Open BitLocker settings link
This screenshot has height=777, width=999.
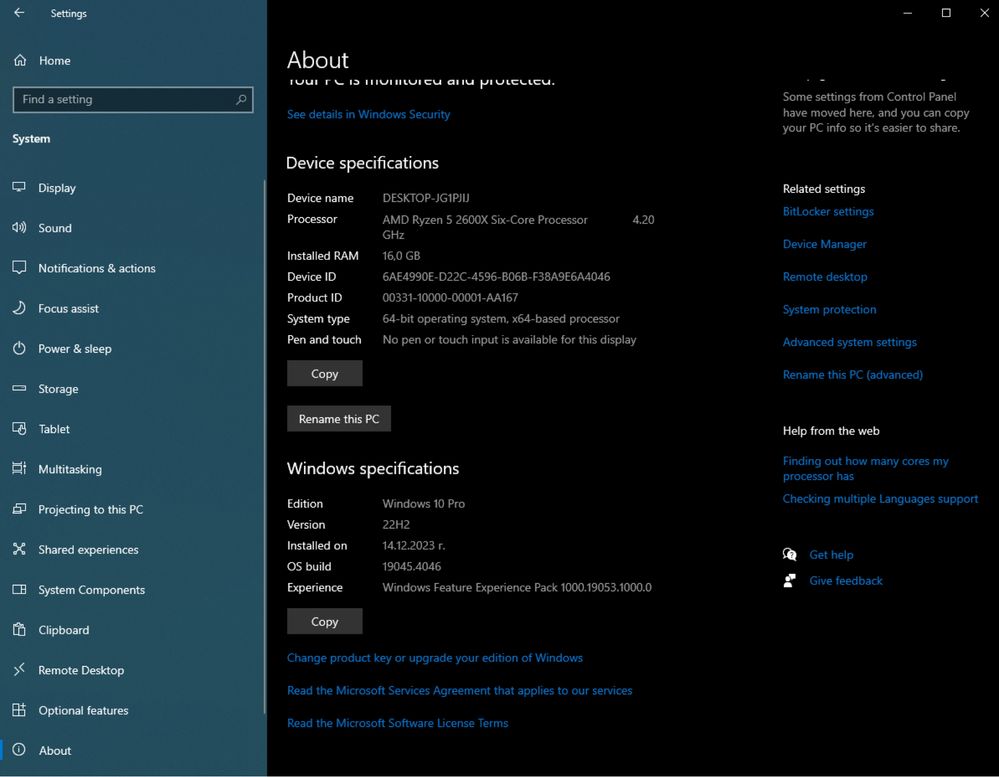tap(828, 211)
